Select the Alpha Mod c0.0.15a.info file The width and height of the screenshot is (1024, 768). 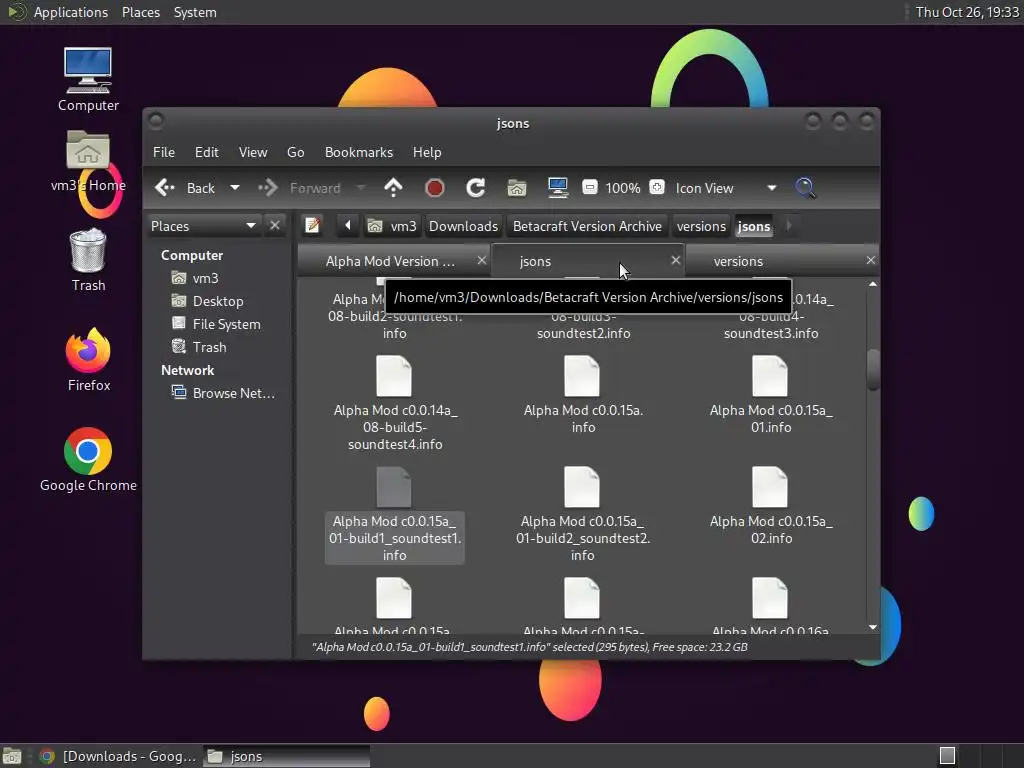click(583, 394)
